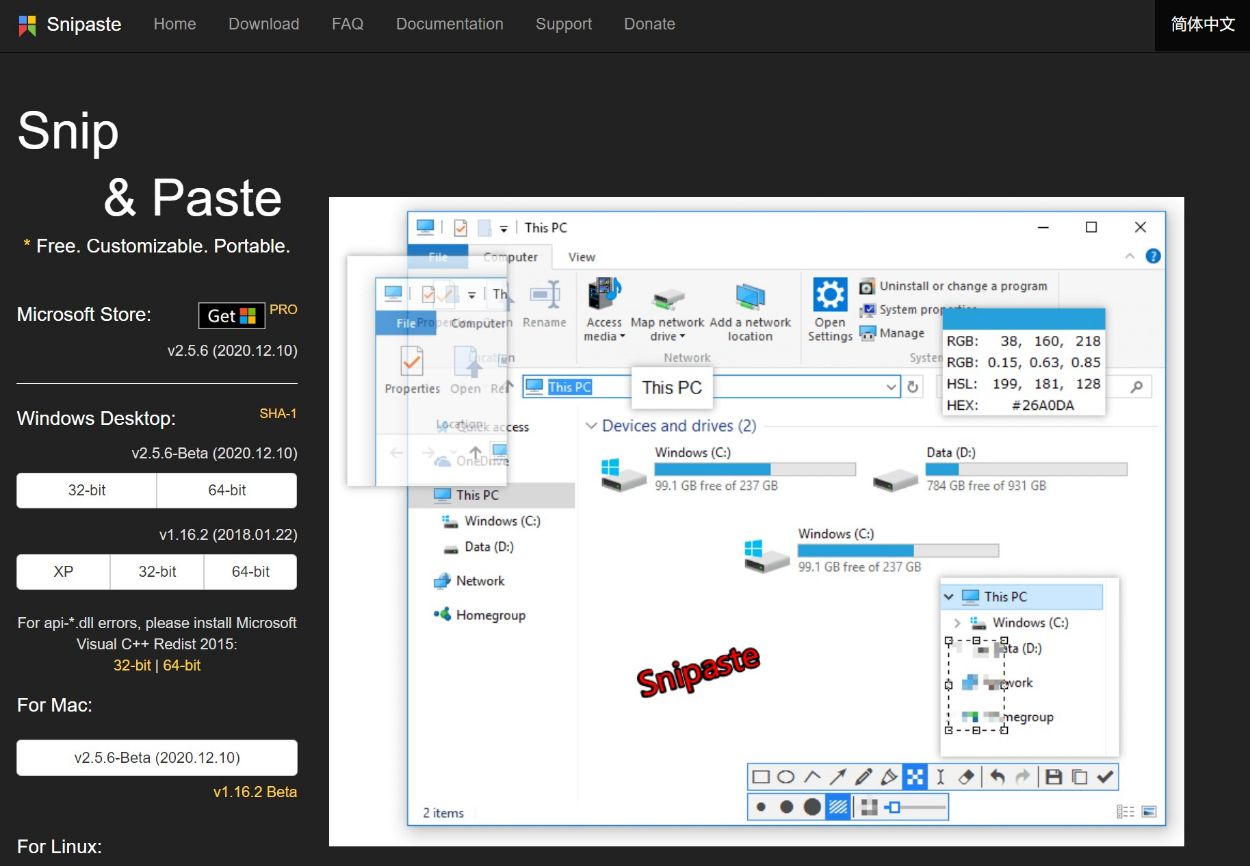Open the SHA-1 link
The height and width of the screenshot is (866, 1250).
pyautogui.click(x=279, y=413)
